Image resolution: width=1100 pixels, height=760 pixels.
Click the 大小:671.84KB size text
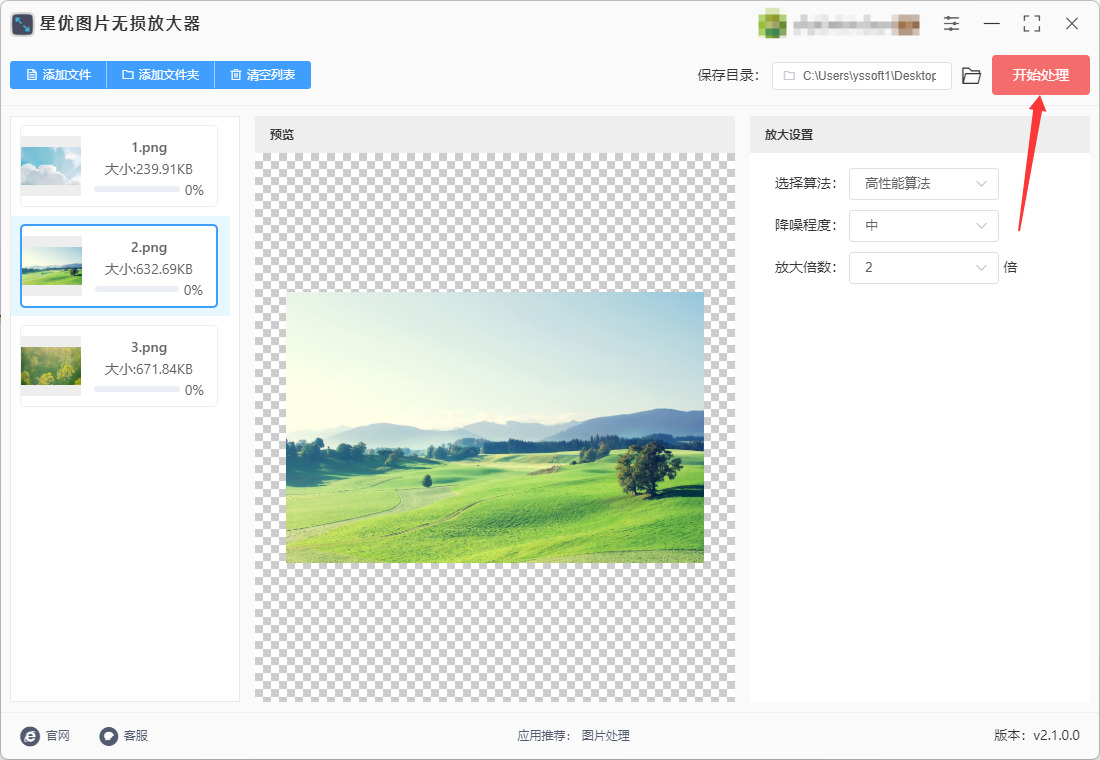[149, 369]
